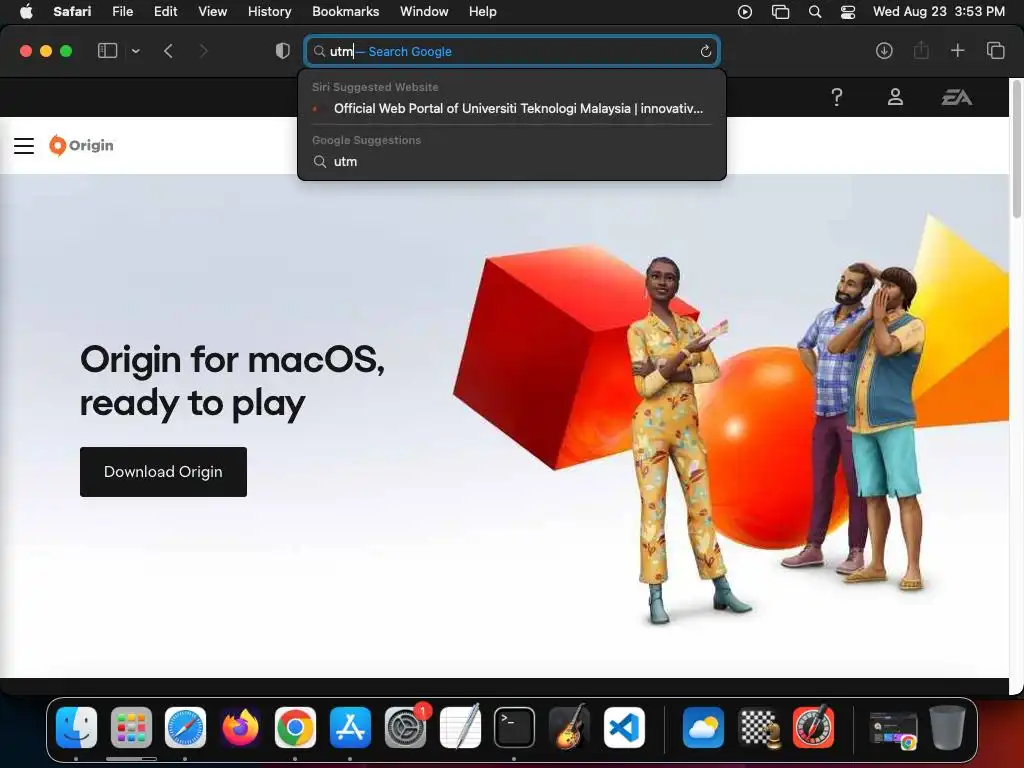The width and height of the screenshot is (1024, 768).
Task: Open Terminal from the Dock
Action: tap(514, 727)
